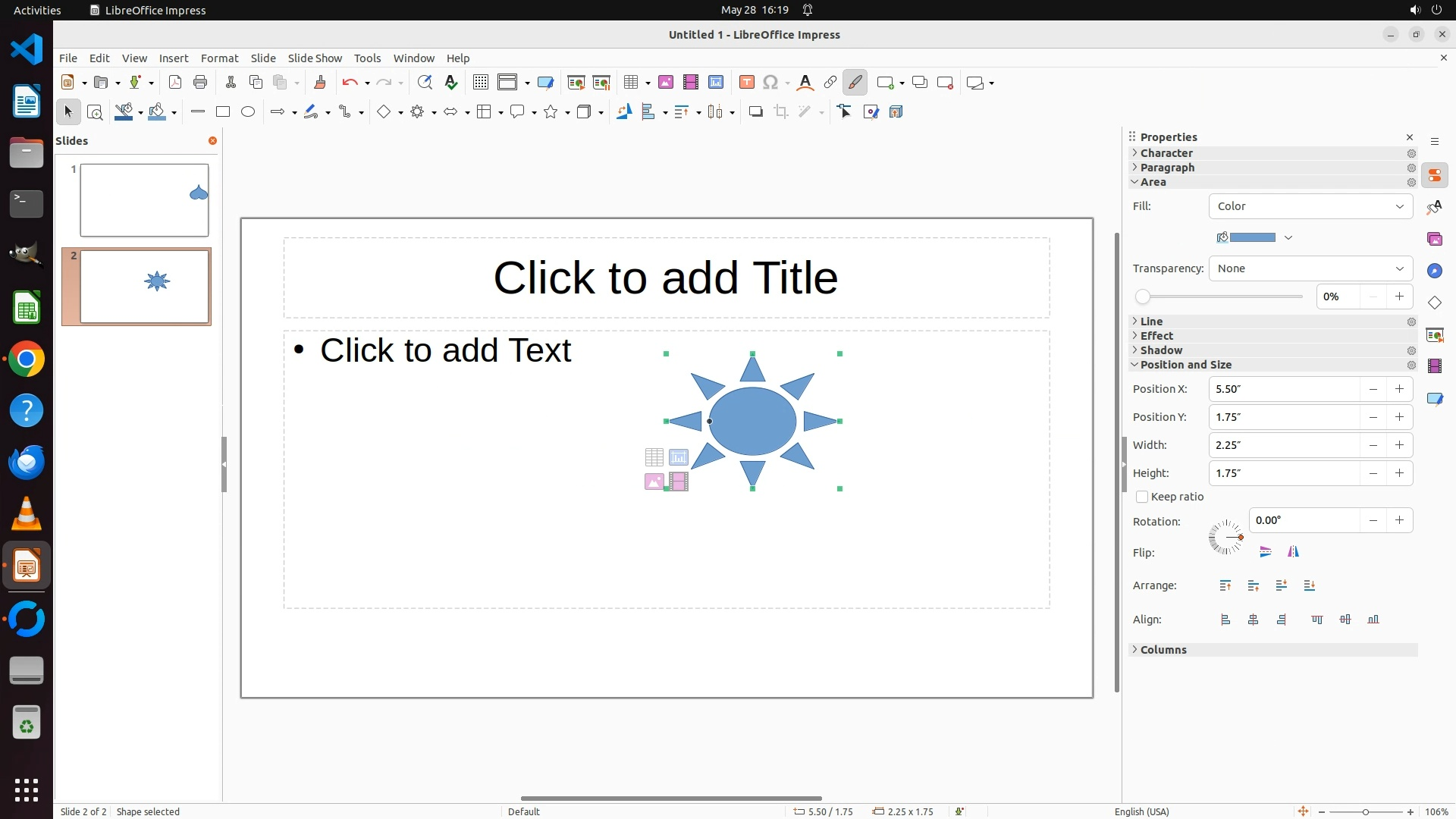
Task: Toggle the Shadow toolbar icon
Action: click(755, 112)
